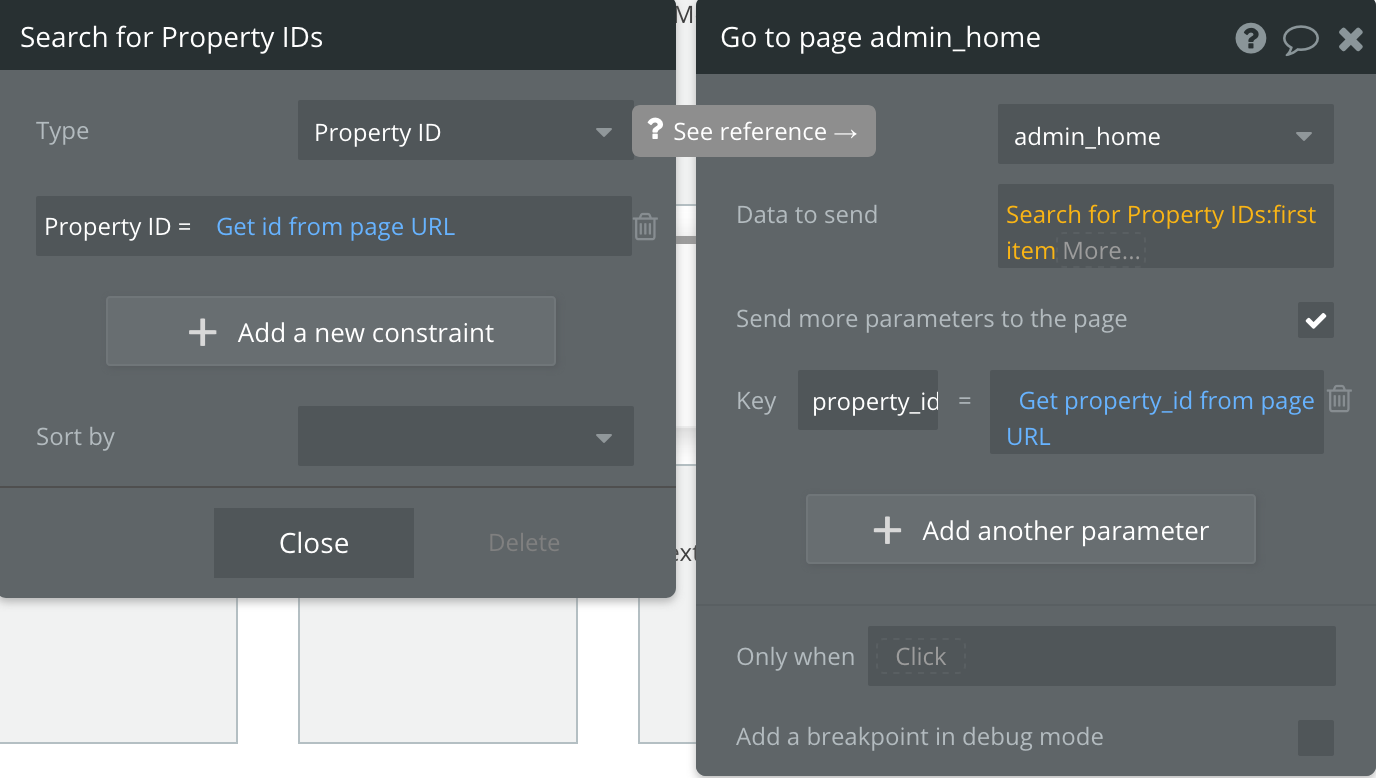Enable Add a breakpoint in debug mode

tap(1315, 738)
